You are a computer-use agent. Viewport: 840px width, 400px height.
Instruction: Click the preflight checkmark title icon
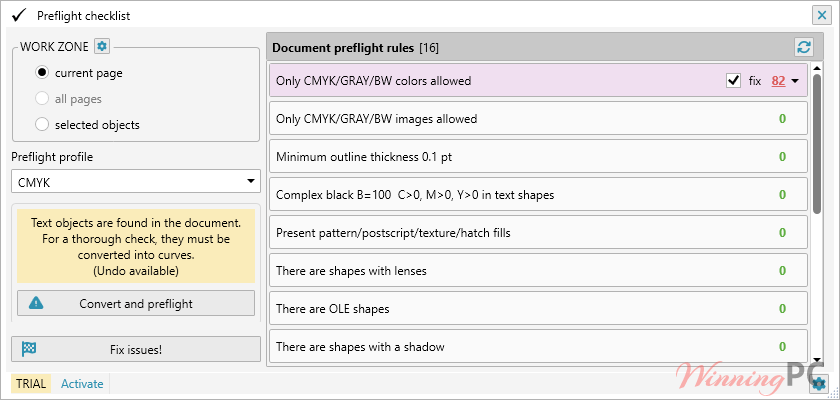(x=19, y=15)
